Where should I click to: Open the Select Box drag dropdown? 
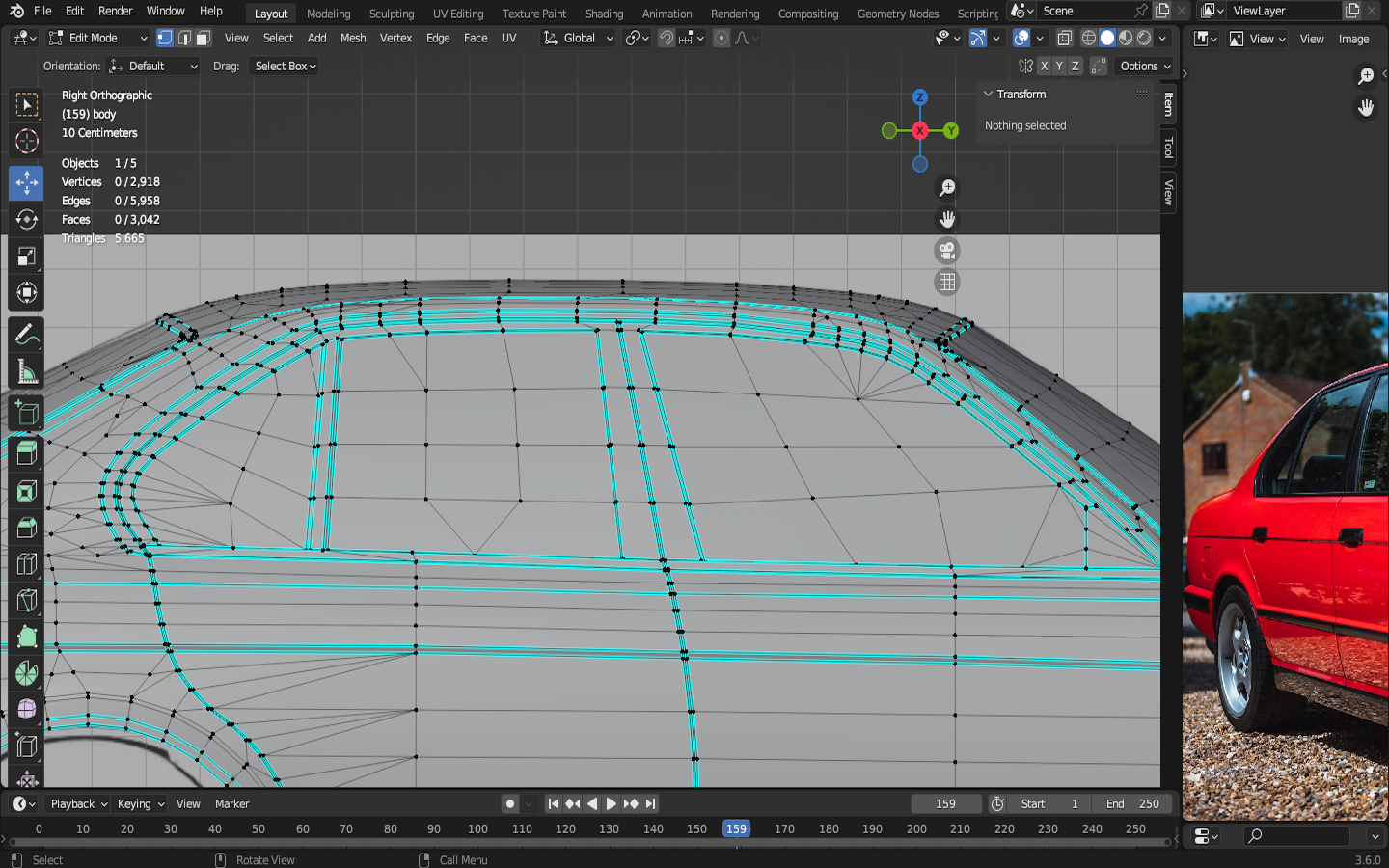click(285, 67)
